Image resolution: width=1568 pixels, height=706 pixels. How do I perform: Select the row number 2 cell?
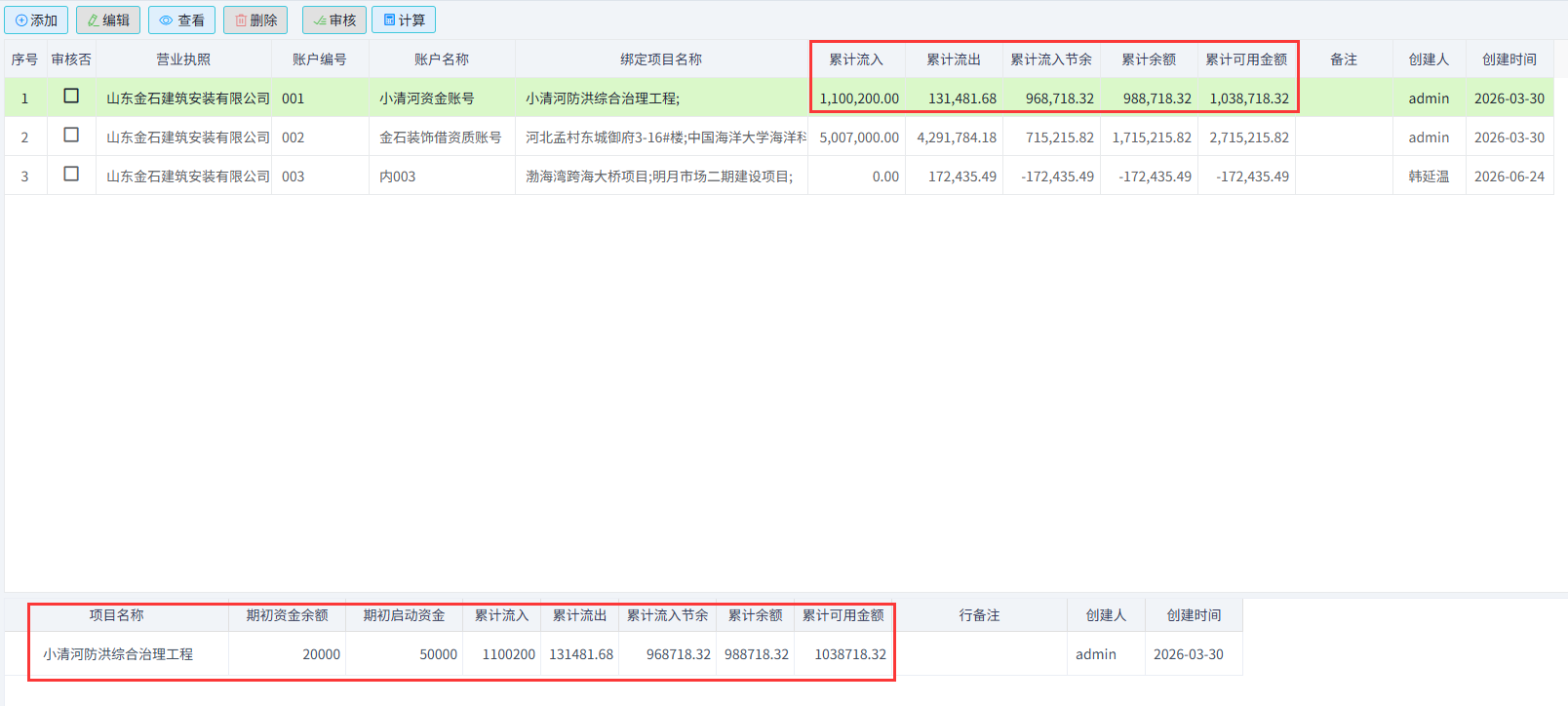tap(25, 137)
